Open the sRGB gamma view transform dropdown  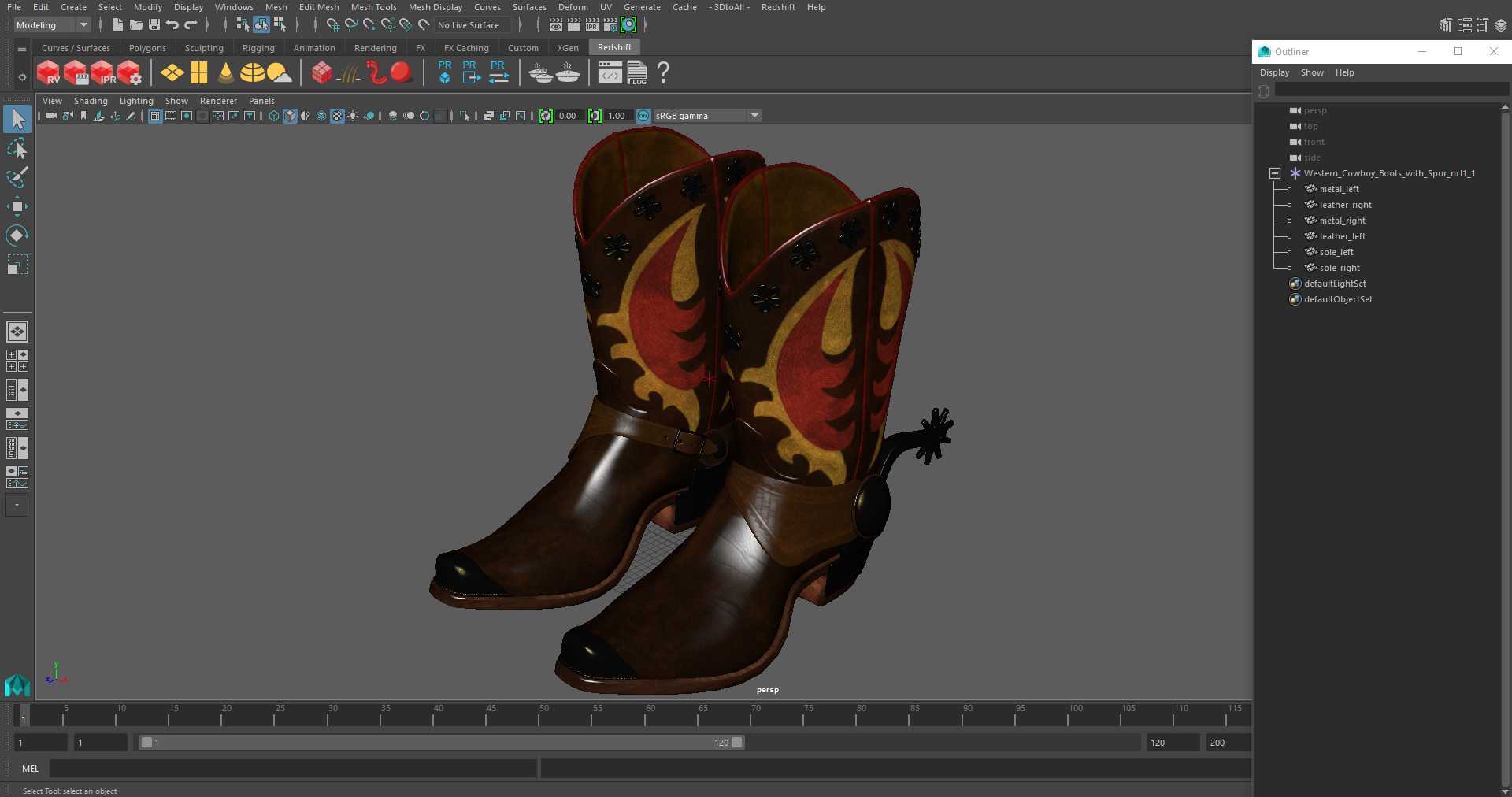click(x=708, y=116)
